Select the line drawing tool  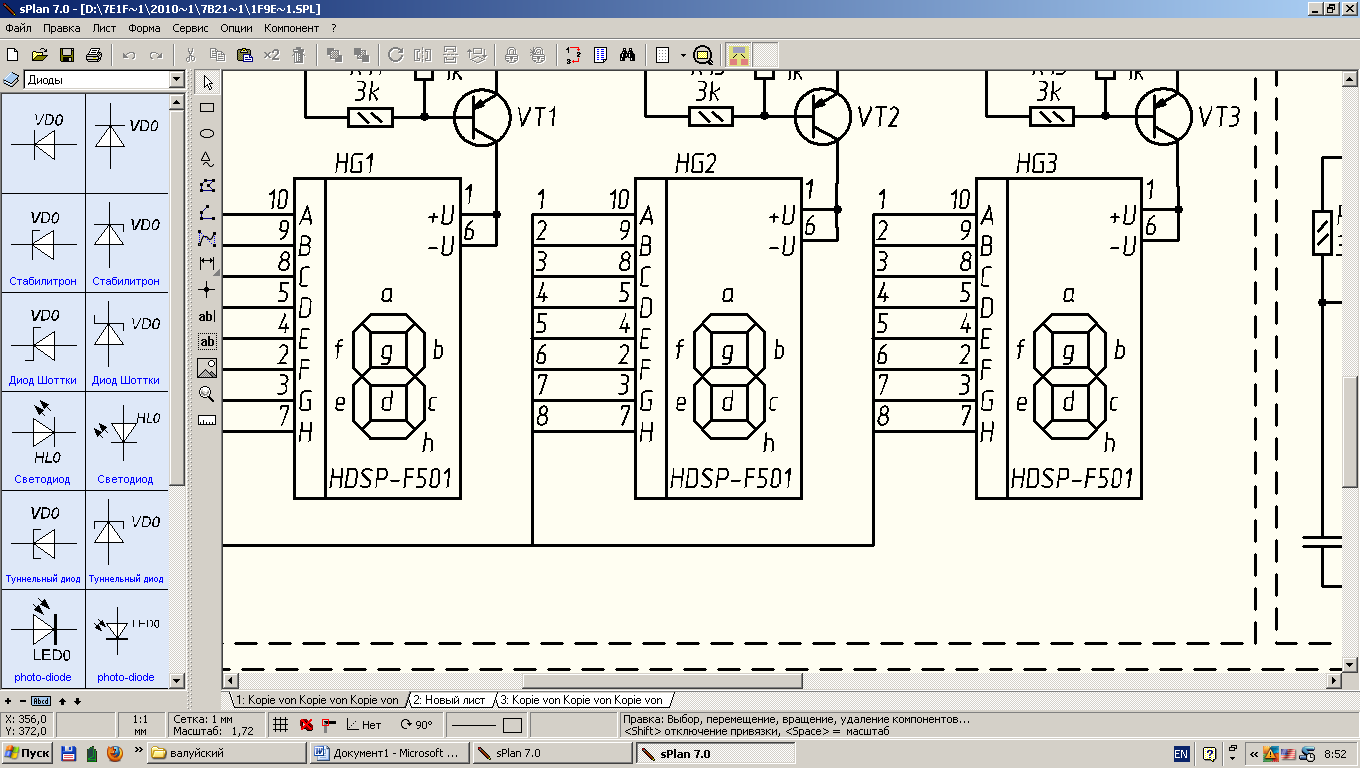[x=207, y=212]
